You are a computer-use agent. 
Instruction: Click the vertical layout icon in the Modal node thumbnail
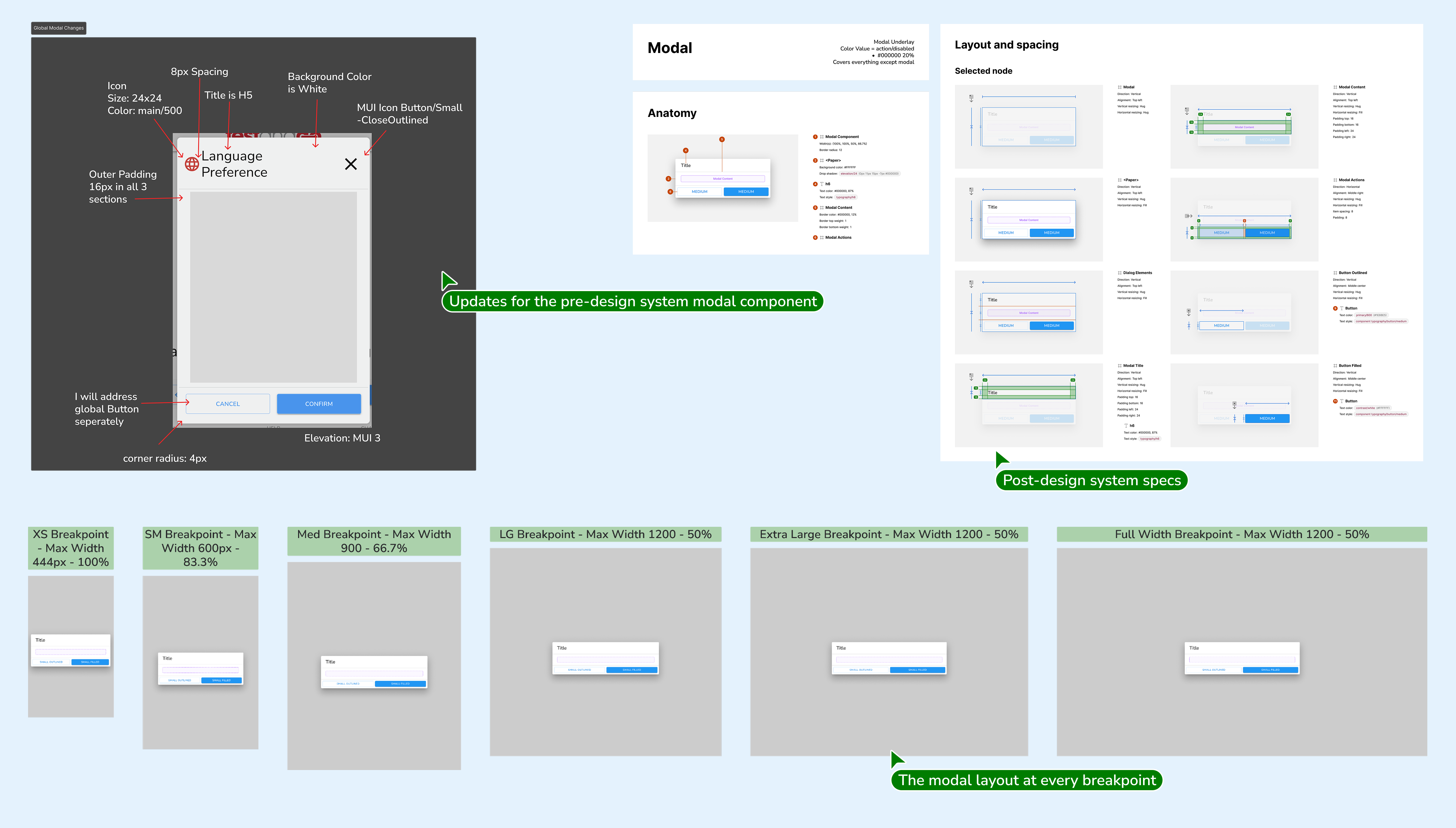pyautogui.click(x=971, y=98)
